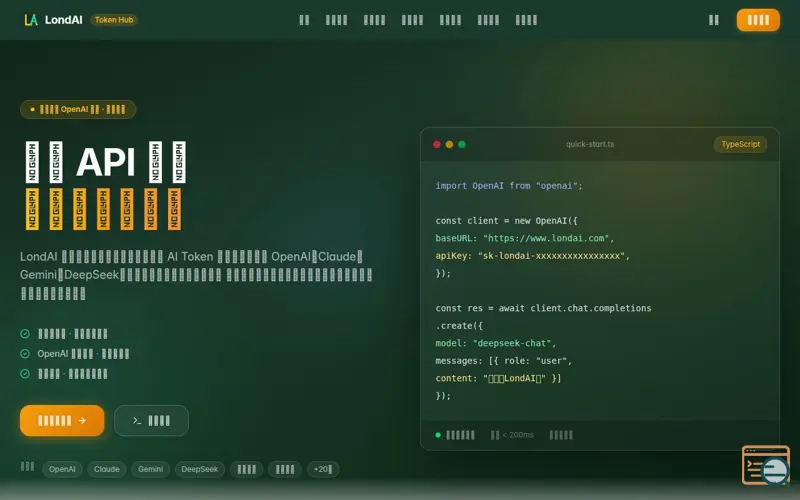
Task: Click the +20 more providers chip
Action: (x=322, y=469)
